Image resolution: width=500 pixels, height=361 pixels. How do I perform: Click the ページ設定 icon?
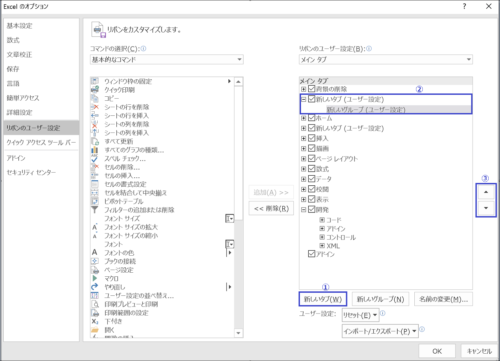[x=95, y=270]
